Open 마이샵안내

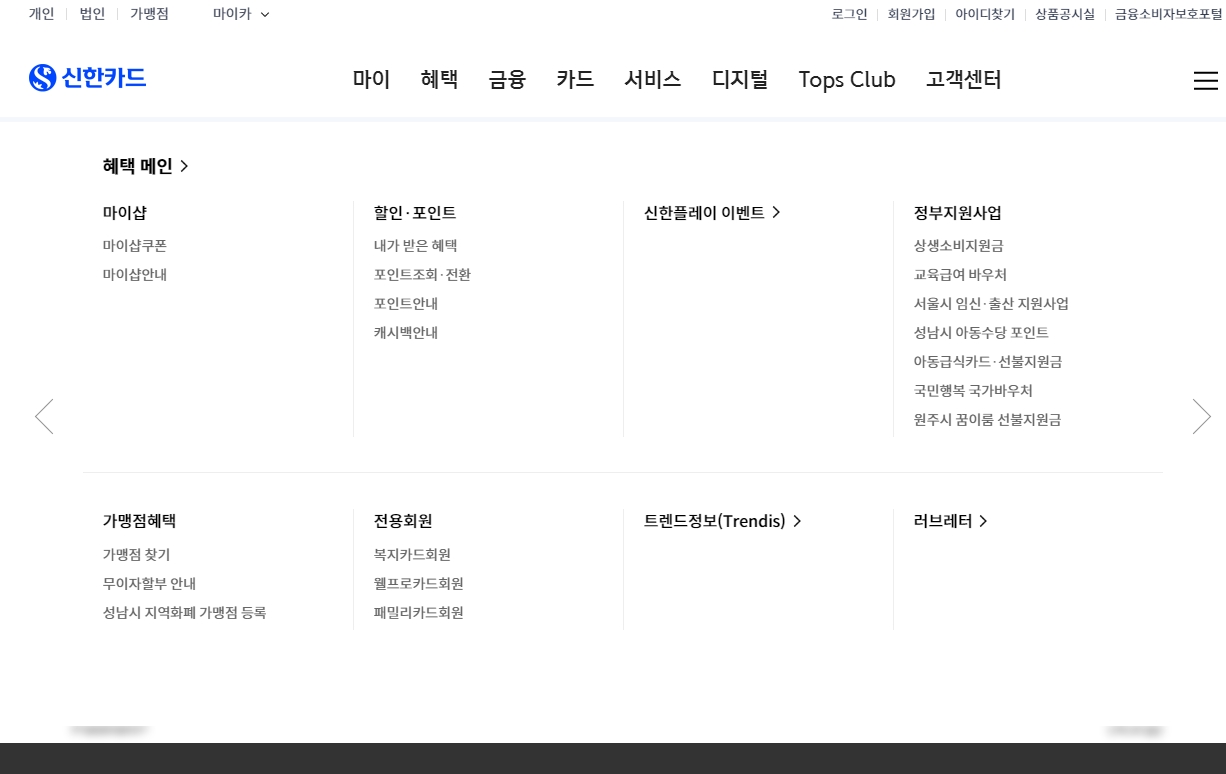[x=135, y=274]
